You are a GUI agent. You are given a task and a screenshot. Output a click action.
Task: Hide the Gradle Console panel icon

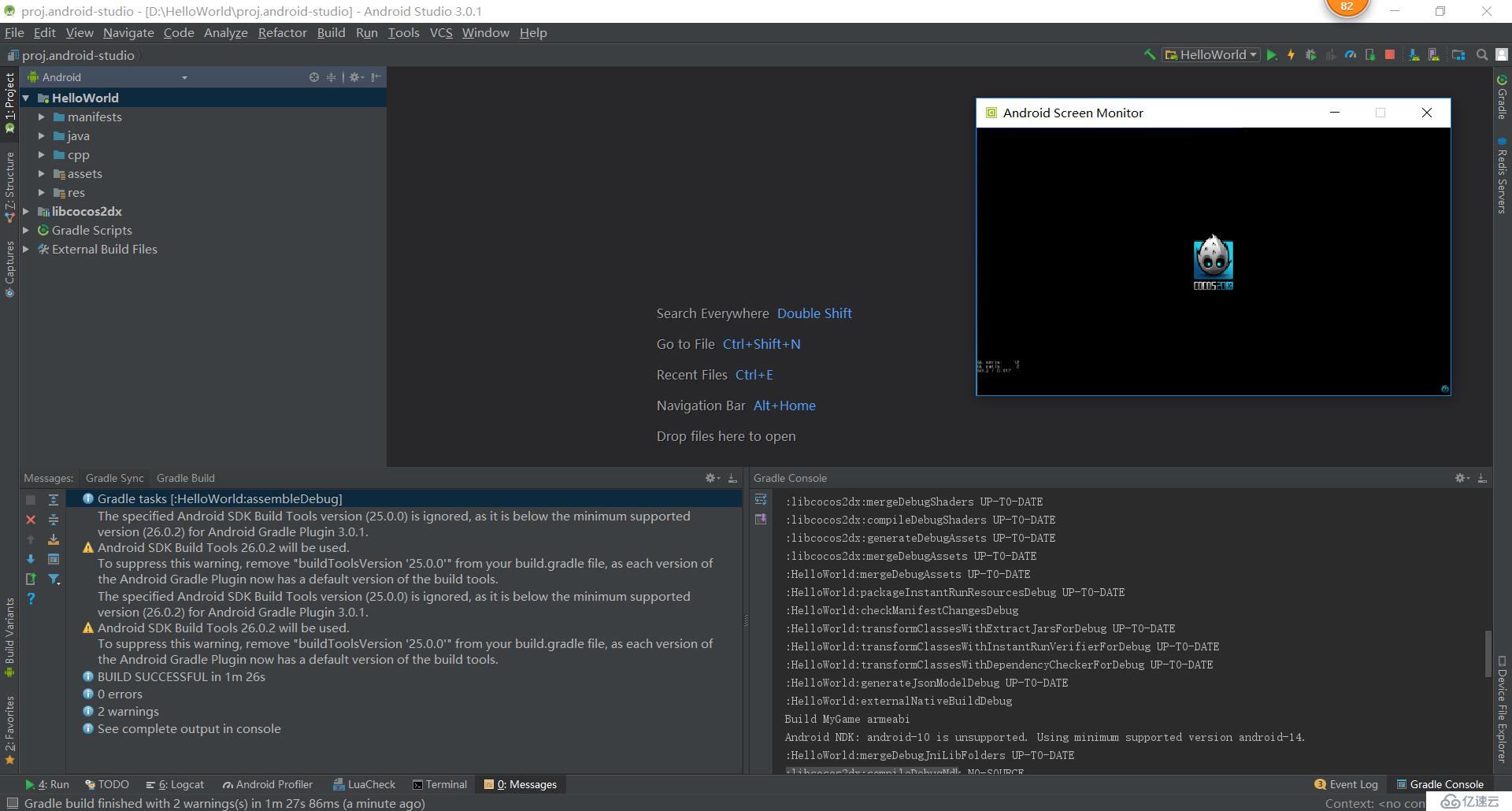pos(1482,478)
